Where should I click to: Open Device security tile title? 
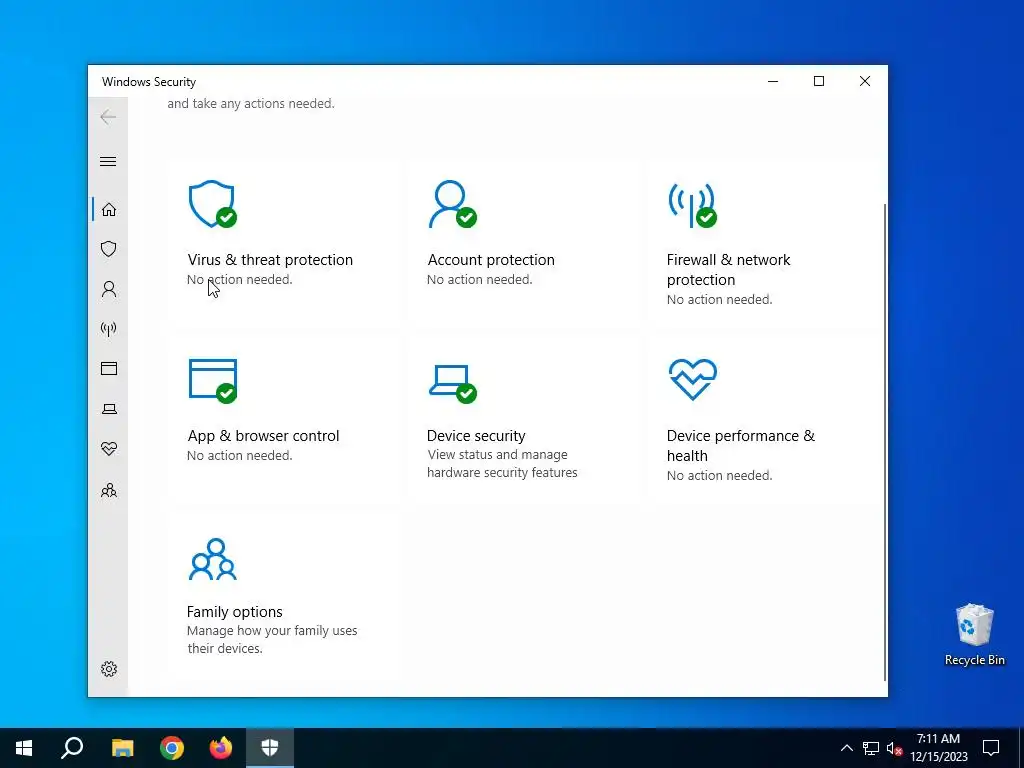click(x=476, y=436)
